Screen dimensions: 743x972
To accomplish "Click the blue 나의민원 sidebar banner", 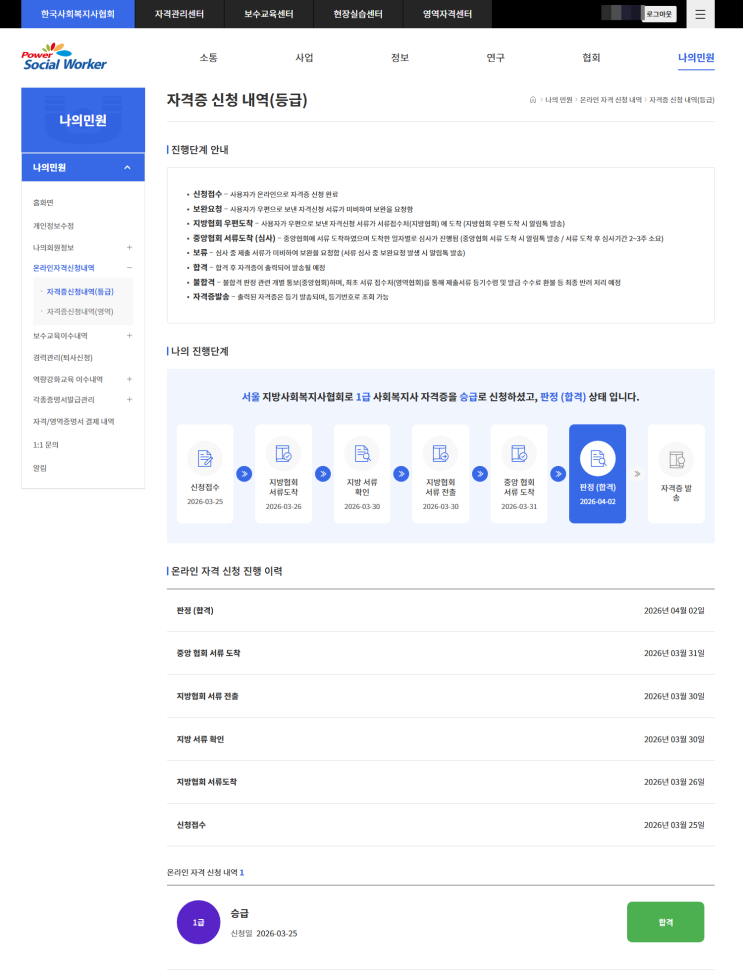I will 83,120.
